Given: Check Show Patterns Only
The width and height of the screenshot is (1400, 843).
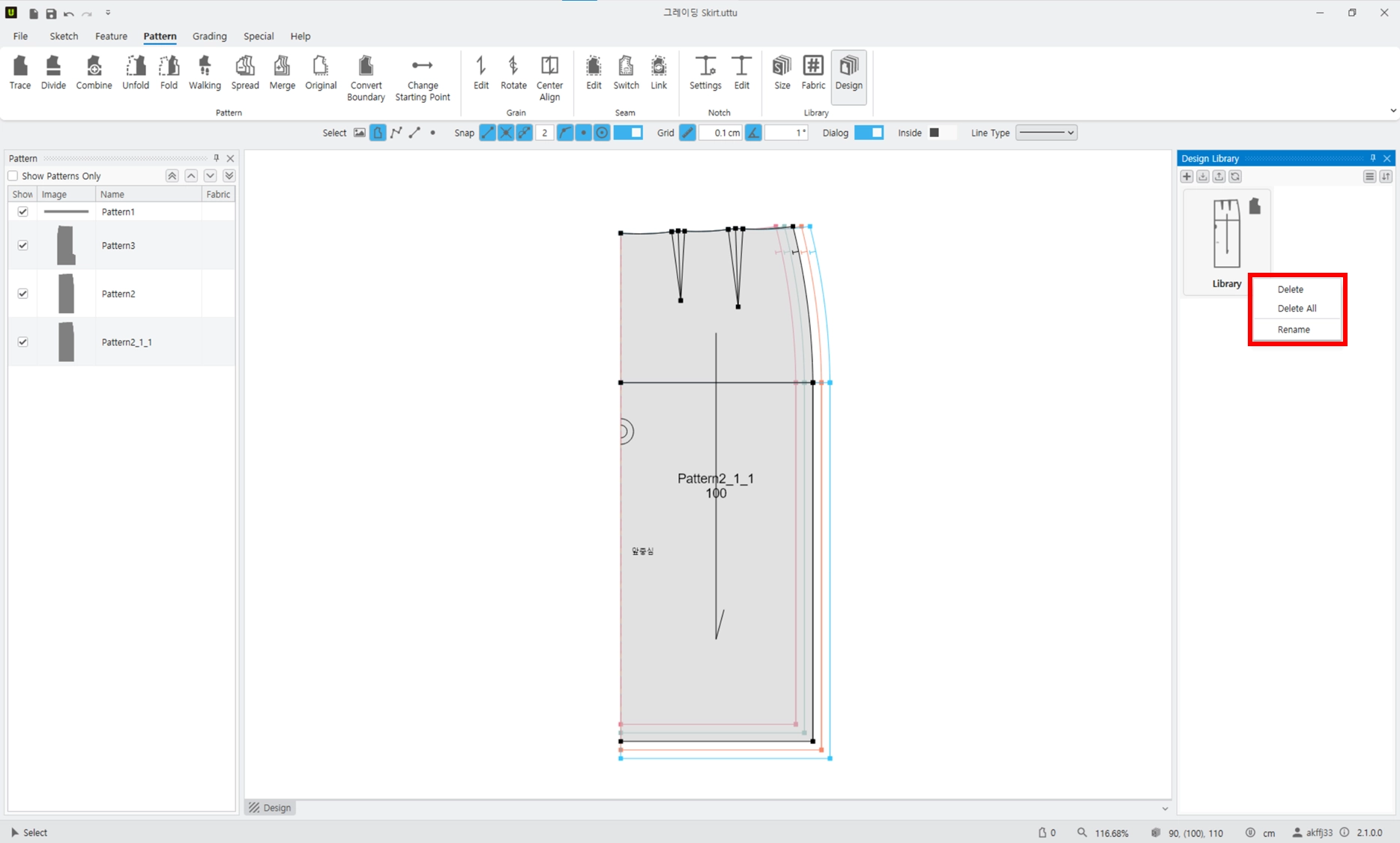Looking at the screenshot, I should pyautogui.click(x=13, y=176).
